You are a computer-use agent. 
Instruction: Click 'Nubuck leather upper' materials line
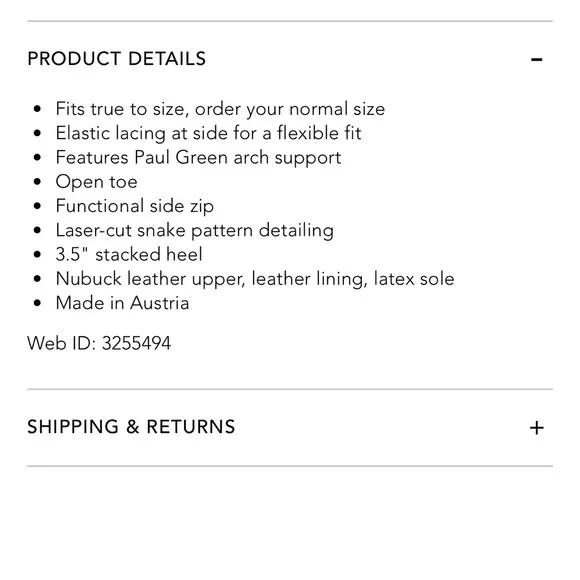255,279
